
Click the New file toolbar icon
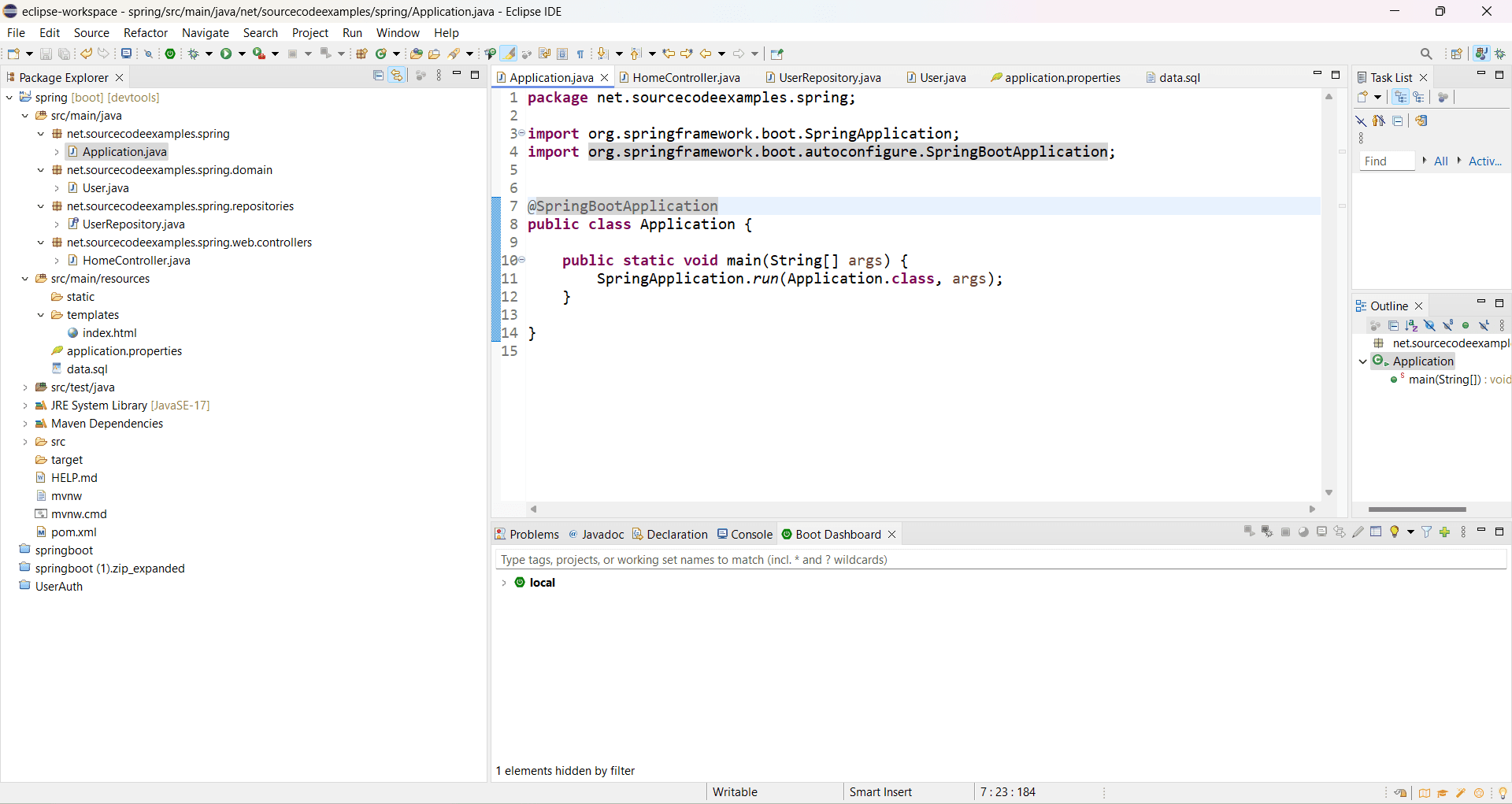point(13,54)
